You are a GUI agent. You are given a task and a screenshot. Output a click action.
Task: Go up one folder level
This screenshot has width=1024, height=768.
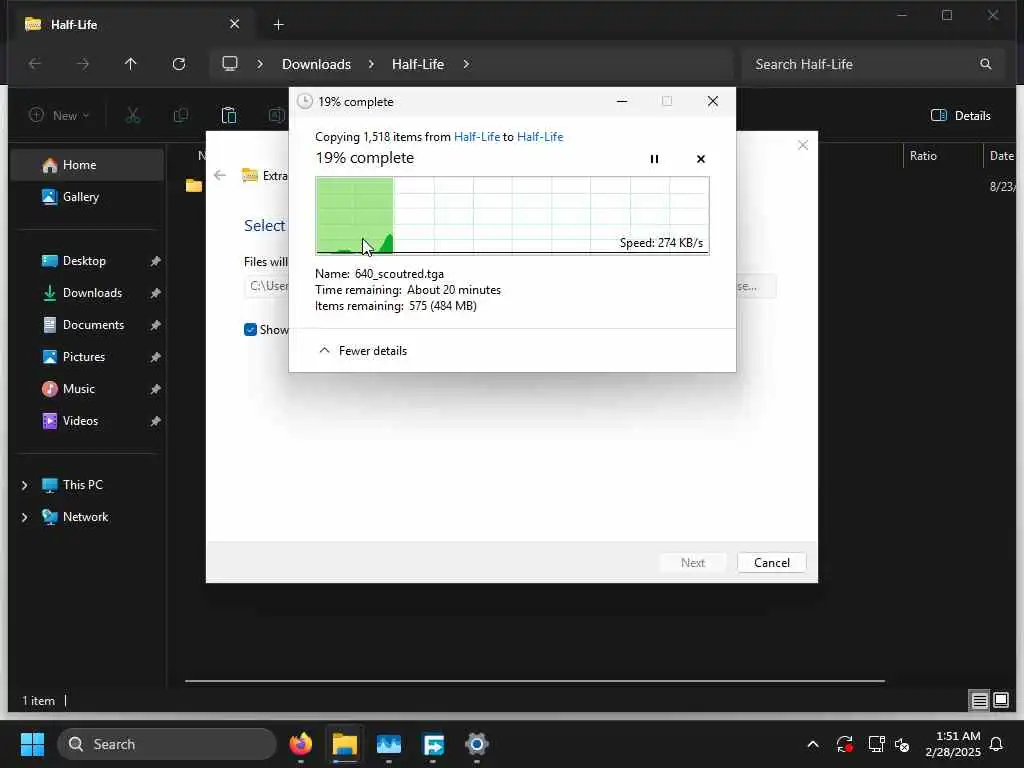click(x=131, y=64)
